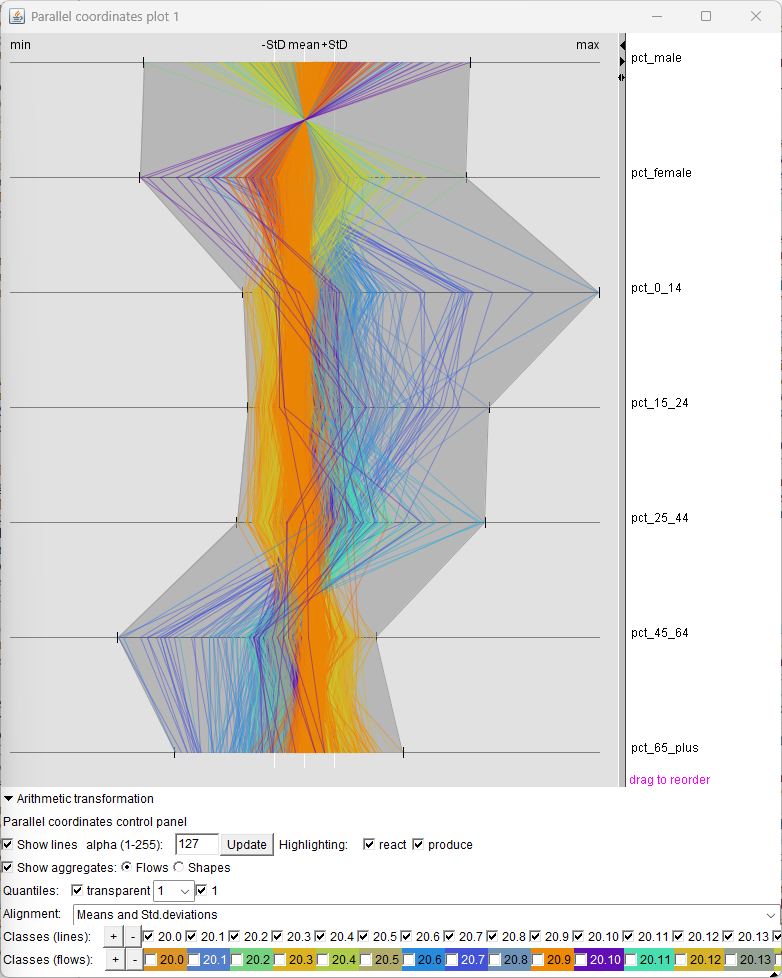
Task: Select the pct_25_44 axis label
Action: pos(659,518)
